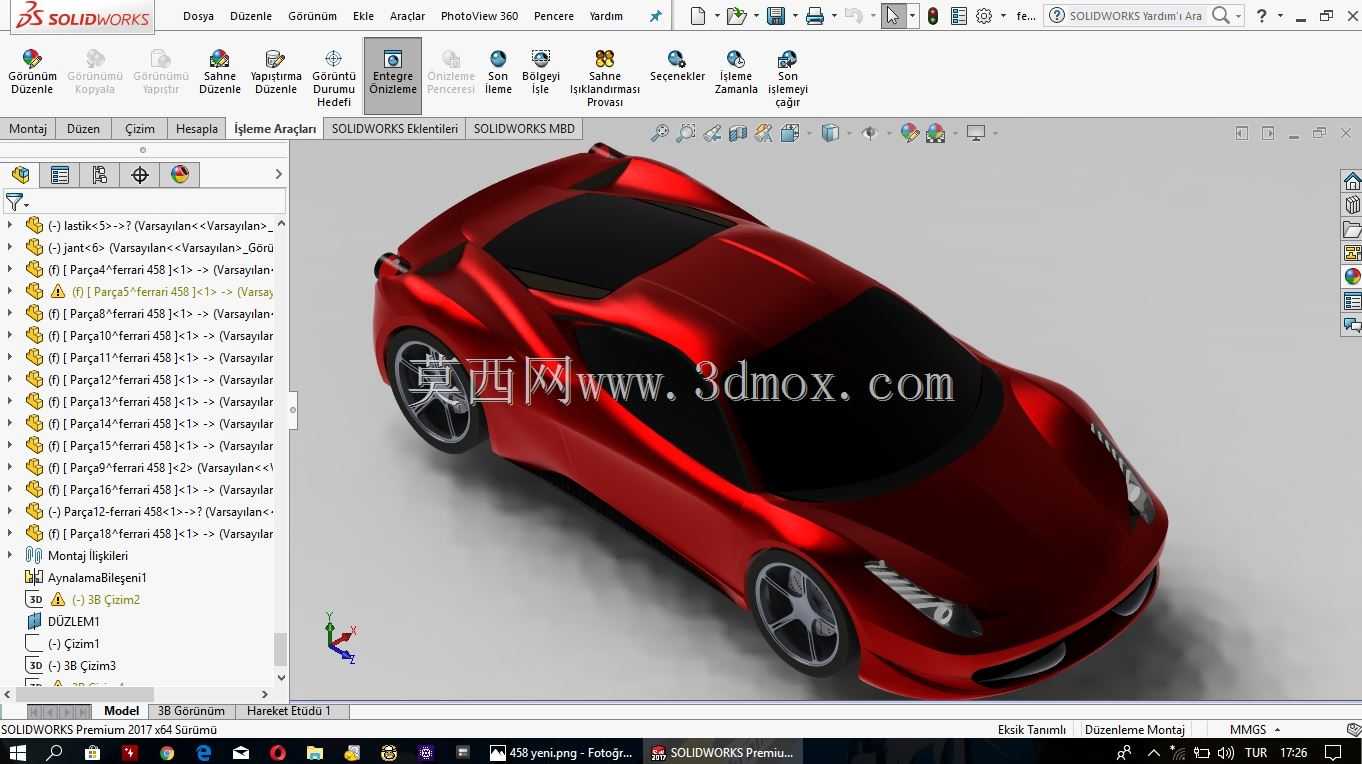Toggle the Section View tool
Image resolution: width=1362 pixels, height=764 pixels.
pos(738,133)
